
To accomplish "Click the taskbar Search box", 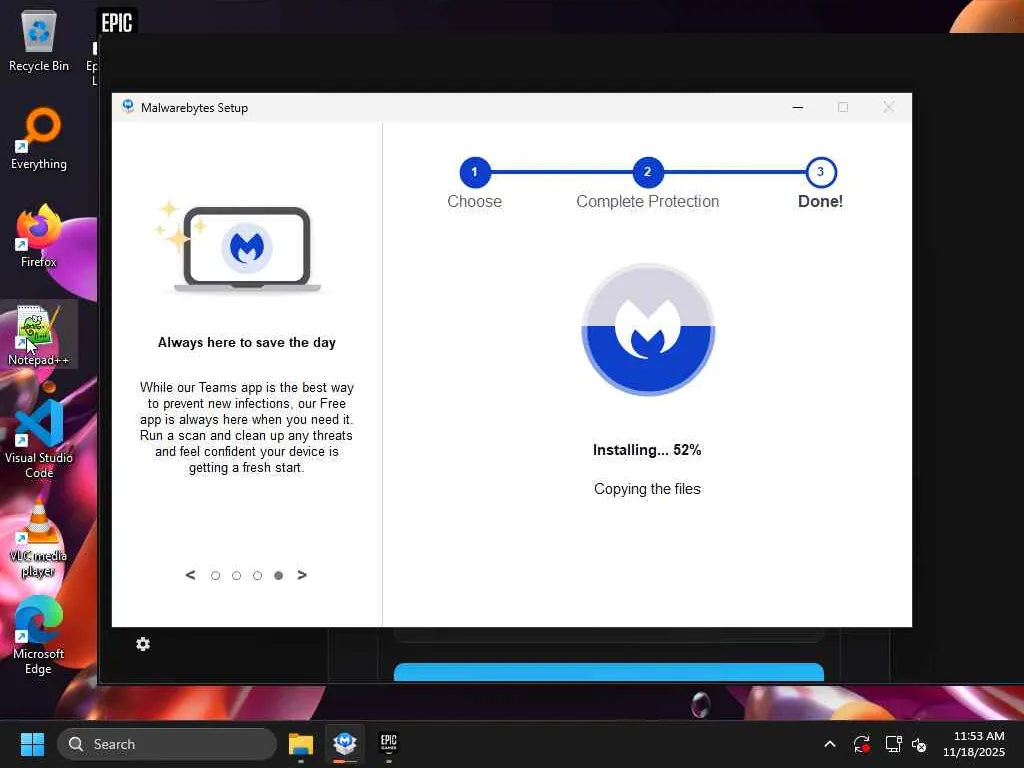I will pos(167,744).
